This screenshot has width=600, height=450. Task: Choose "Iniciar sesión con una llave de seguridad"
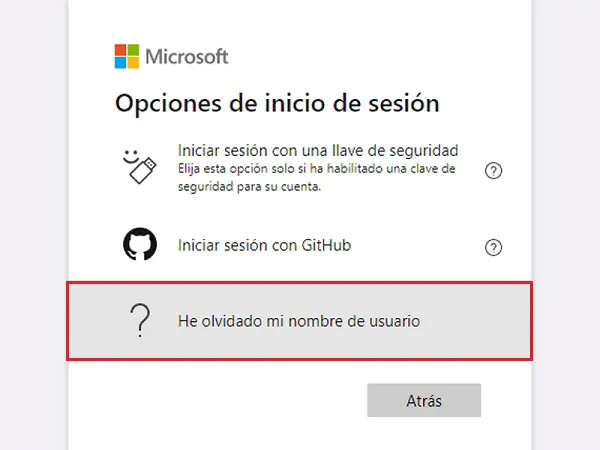(317, 149)
